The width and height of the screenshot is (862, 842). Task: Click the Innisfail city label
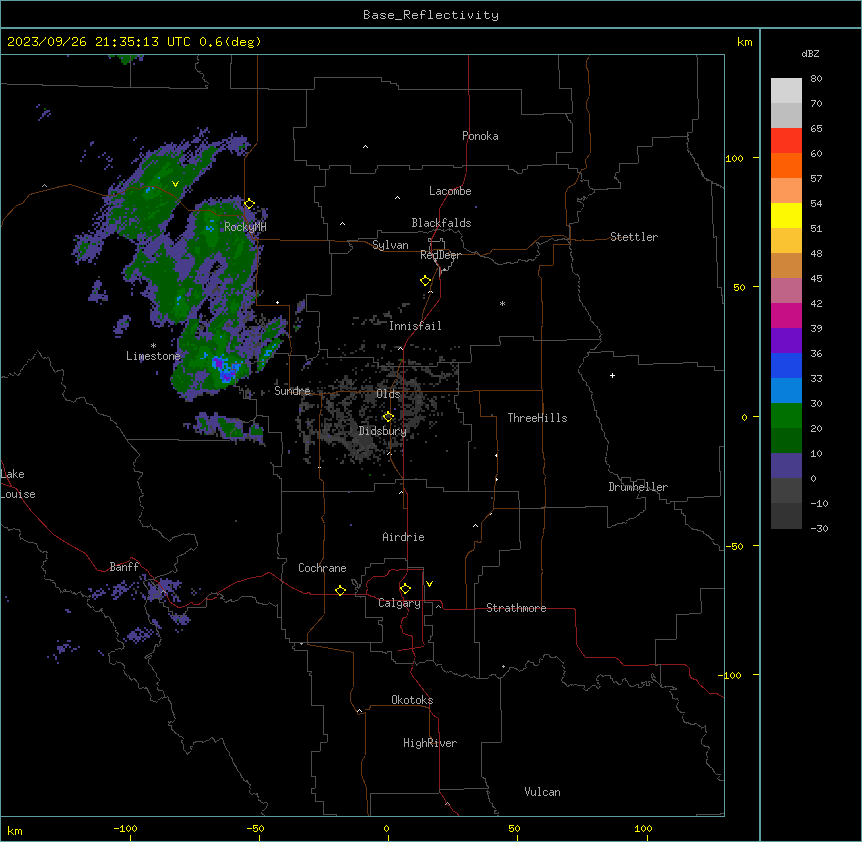pyautogui.click(x=415, y=326)
